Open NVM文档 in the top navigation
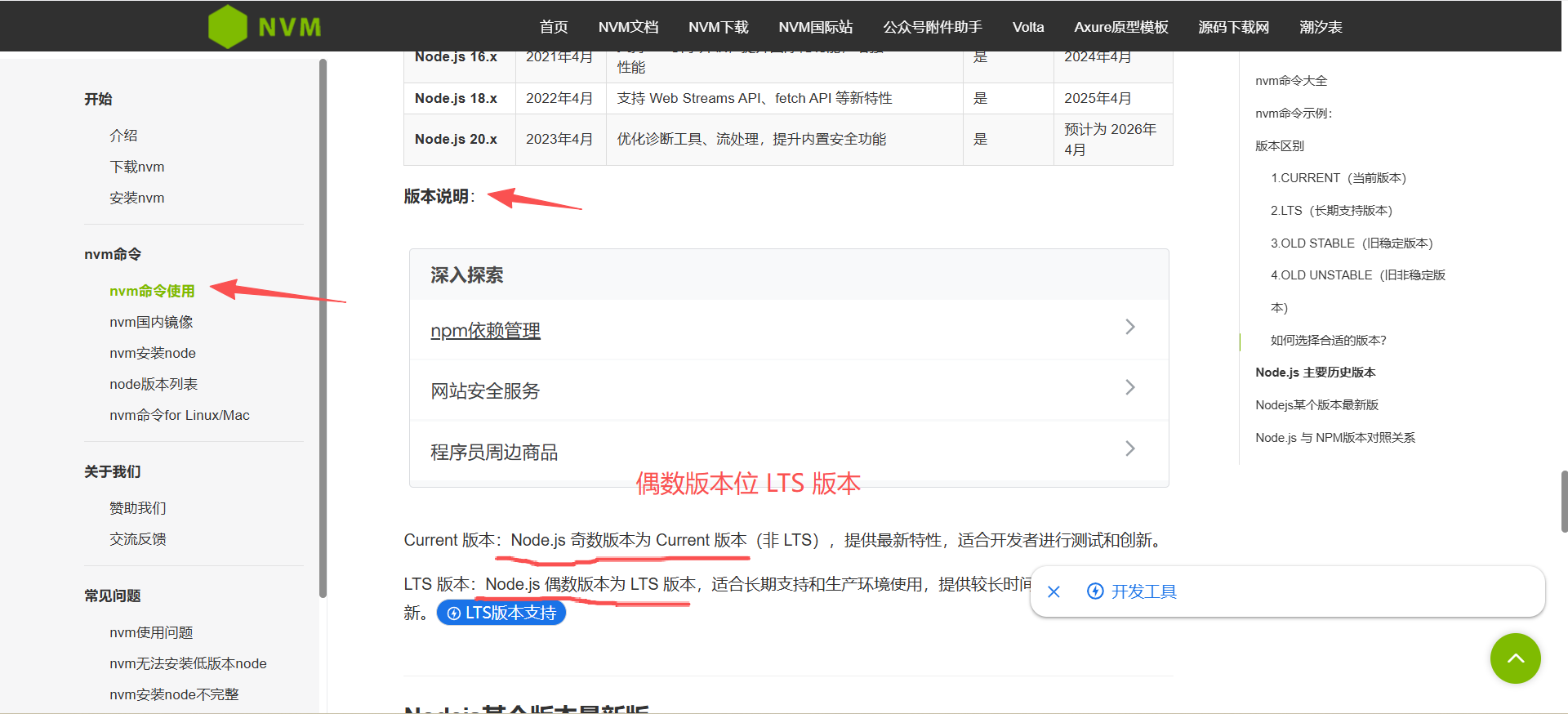Viewport: 1568px width, 714px height. click(628, 27)
